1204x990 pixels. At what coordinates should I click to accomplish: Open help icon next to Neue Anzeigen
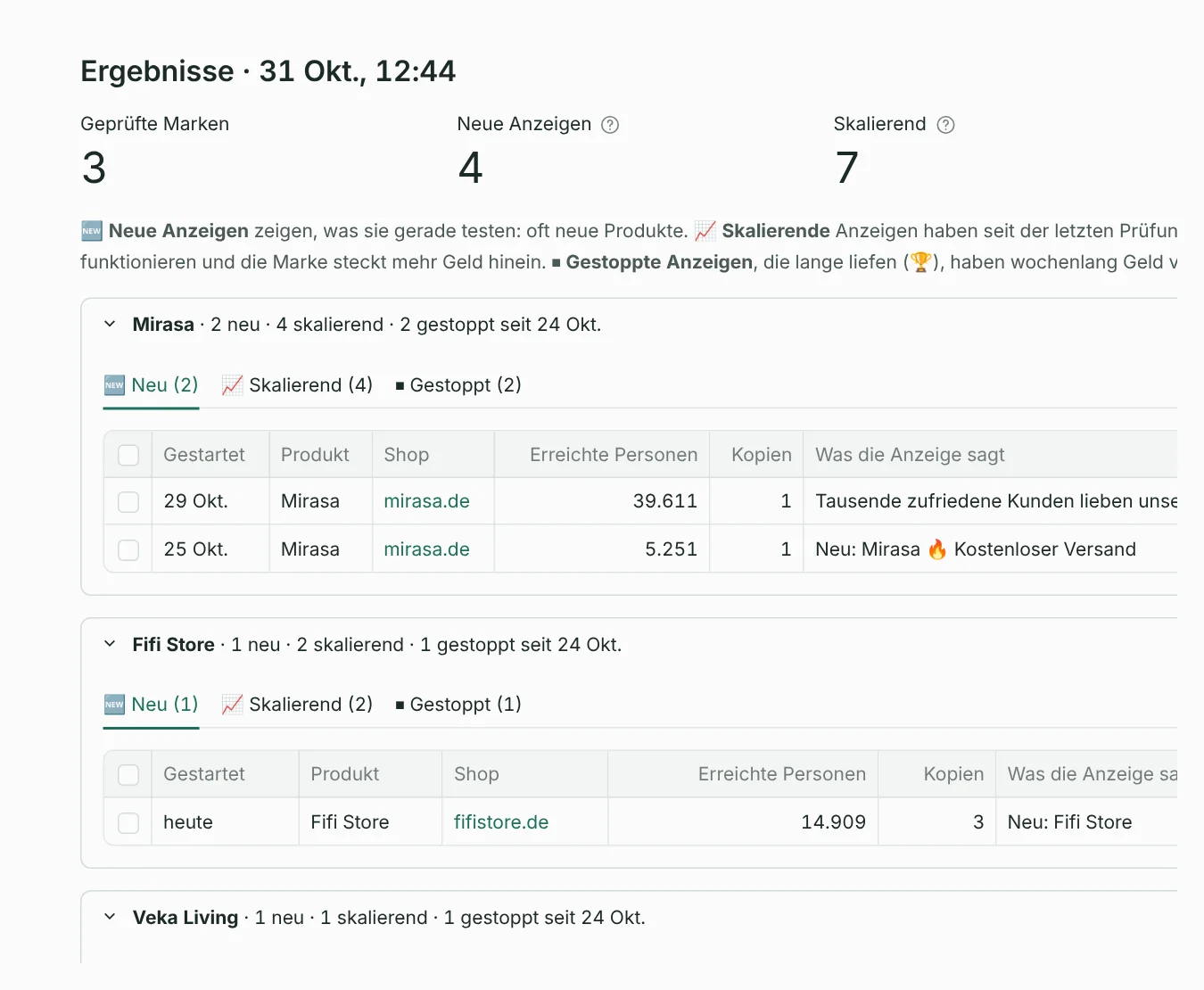click(610, 125)
